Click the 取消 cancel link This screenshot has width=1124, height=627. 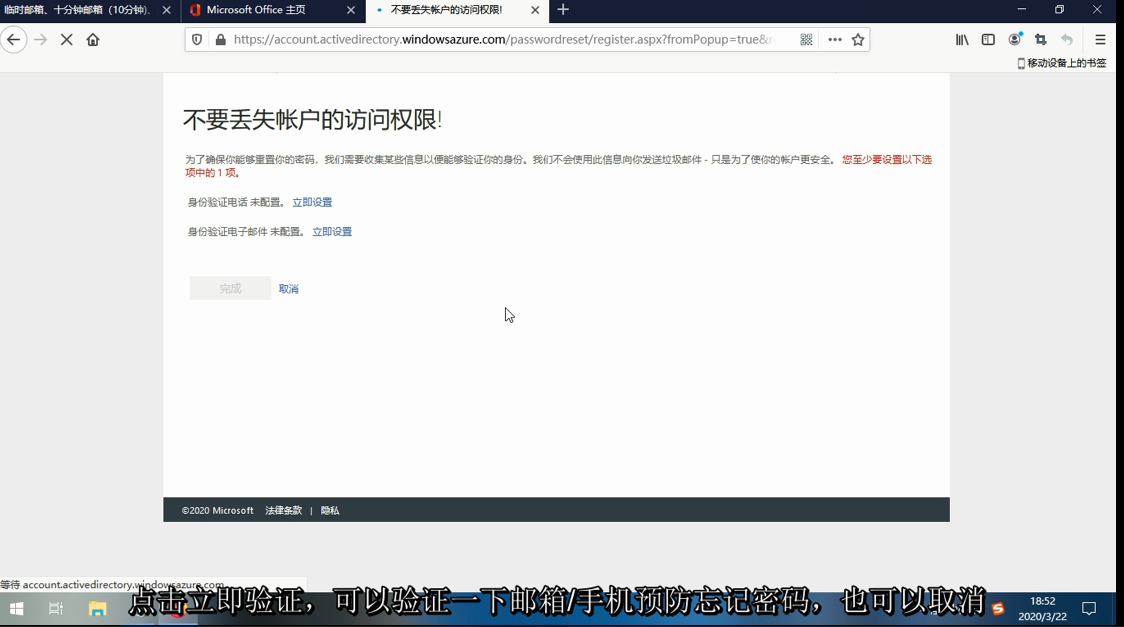[x=288, y=289]
